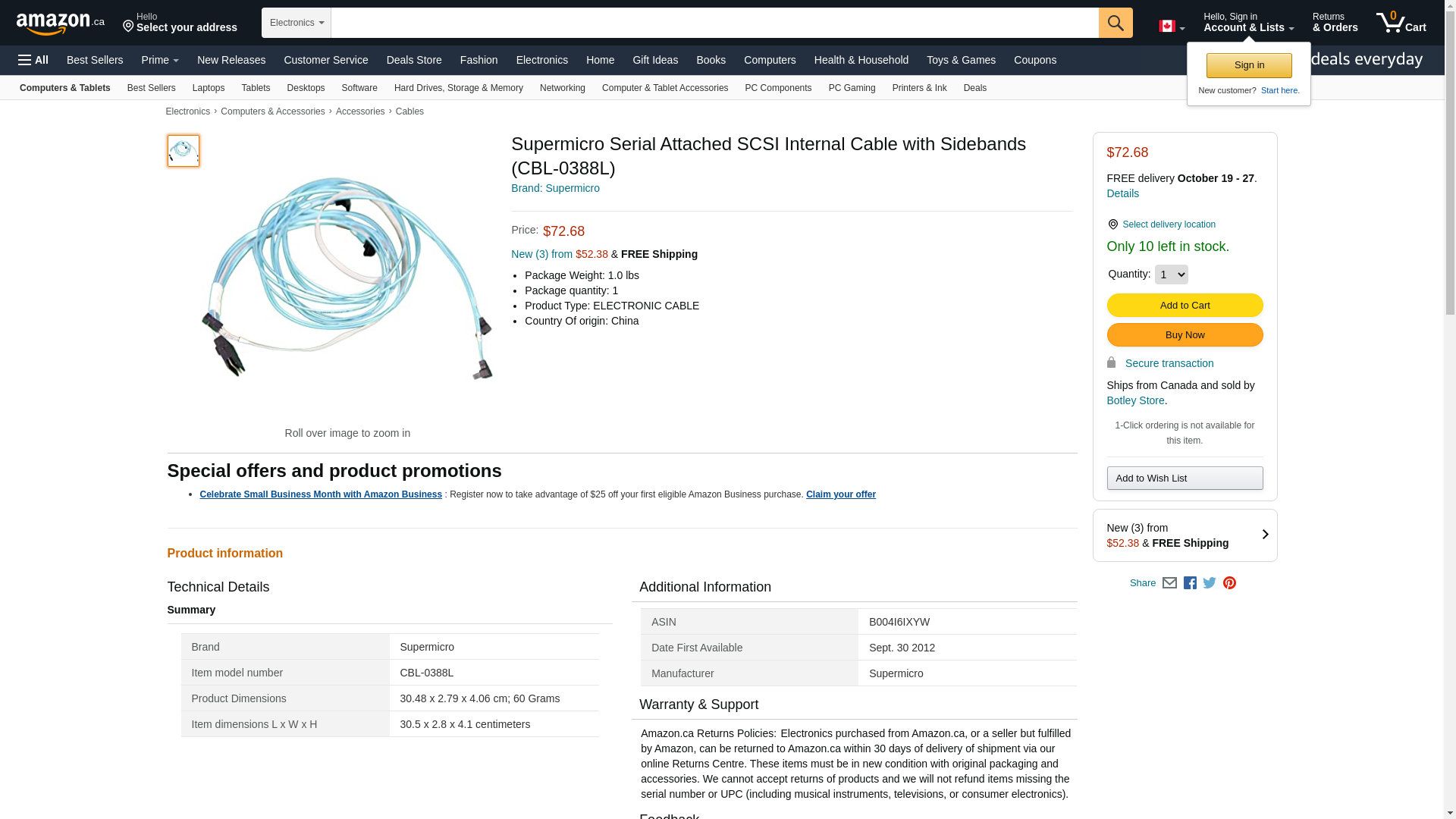Click inside the search text field
Viewport: 1456px width, 819px height.
714,23
